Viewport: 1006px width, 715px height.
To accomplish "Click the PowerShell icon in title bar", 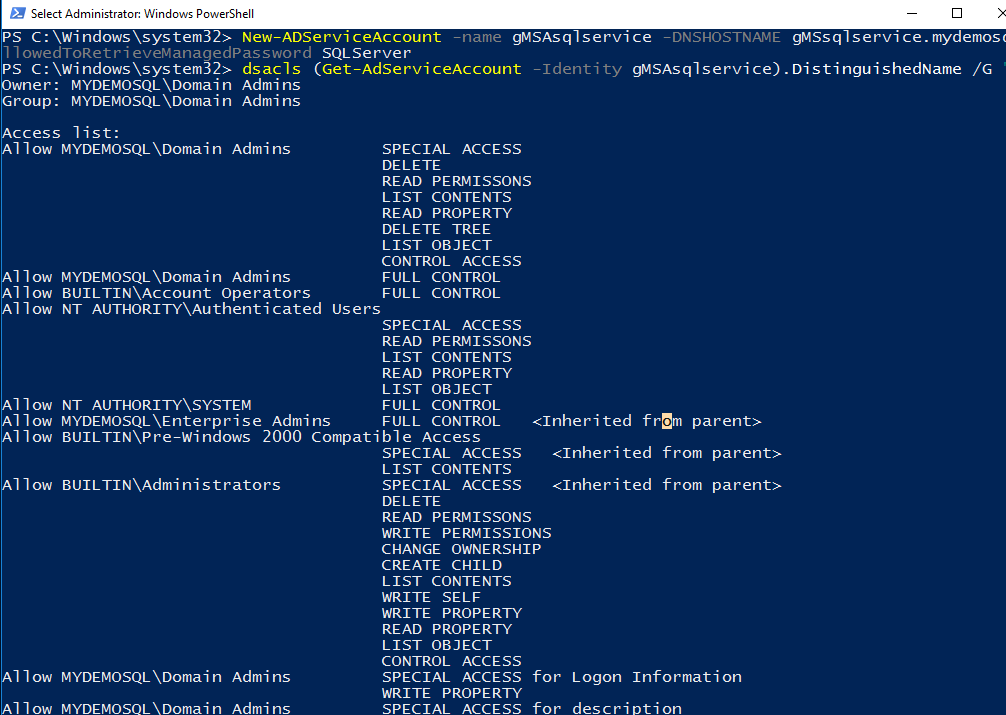I will tap(15, 14).
